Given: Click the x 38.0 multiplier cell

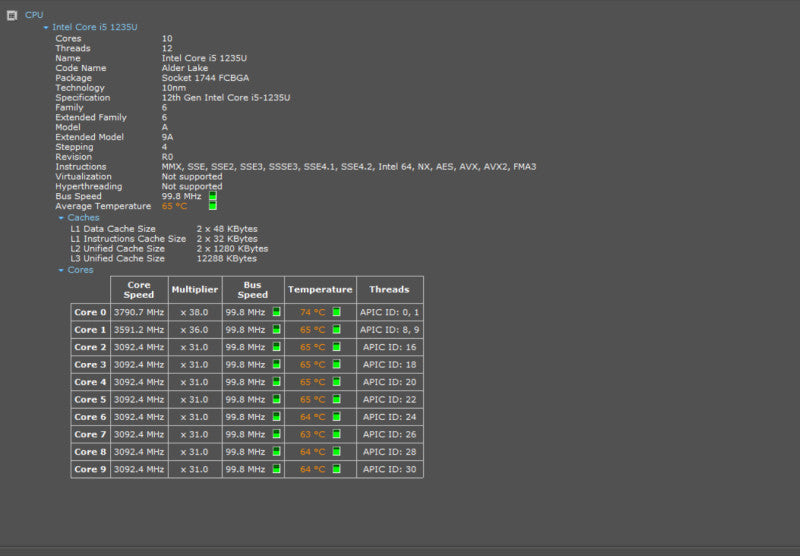Looking at the screenshot, I should (194, 312).
